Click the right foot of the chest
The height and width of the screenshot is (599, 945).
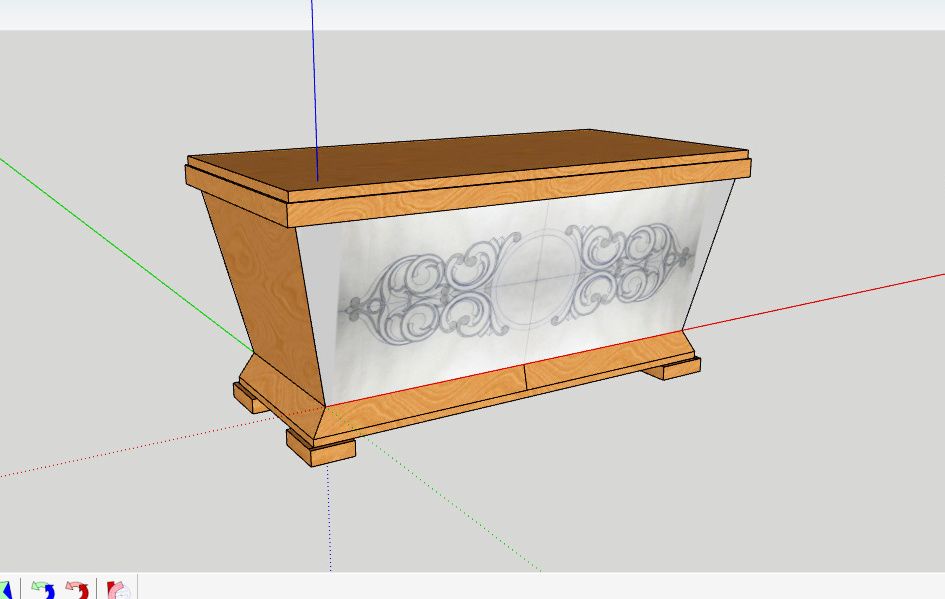(x=670, y=368)
